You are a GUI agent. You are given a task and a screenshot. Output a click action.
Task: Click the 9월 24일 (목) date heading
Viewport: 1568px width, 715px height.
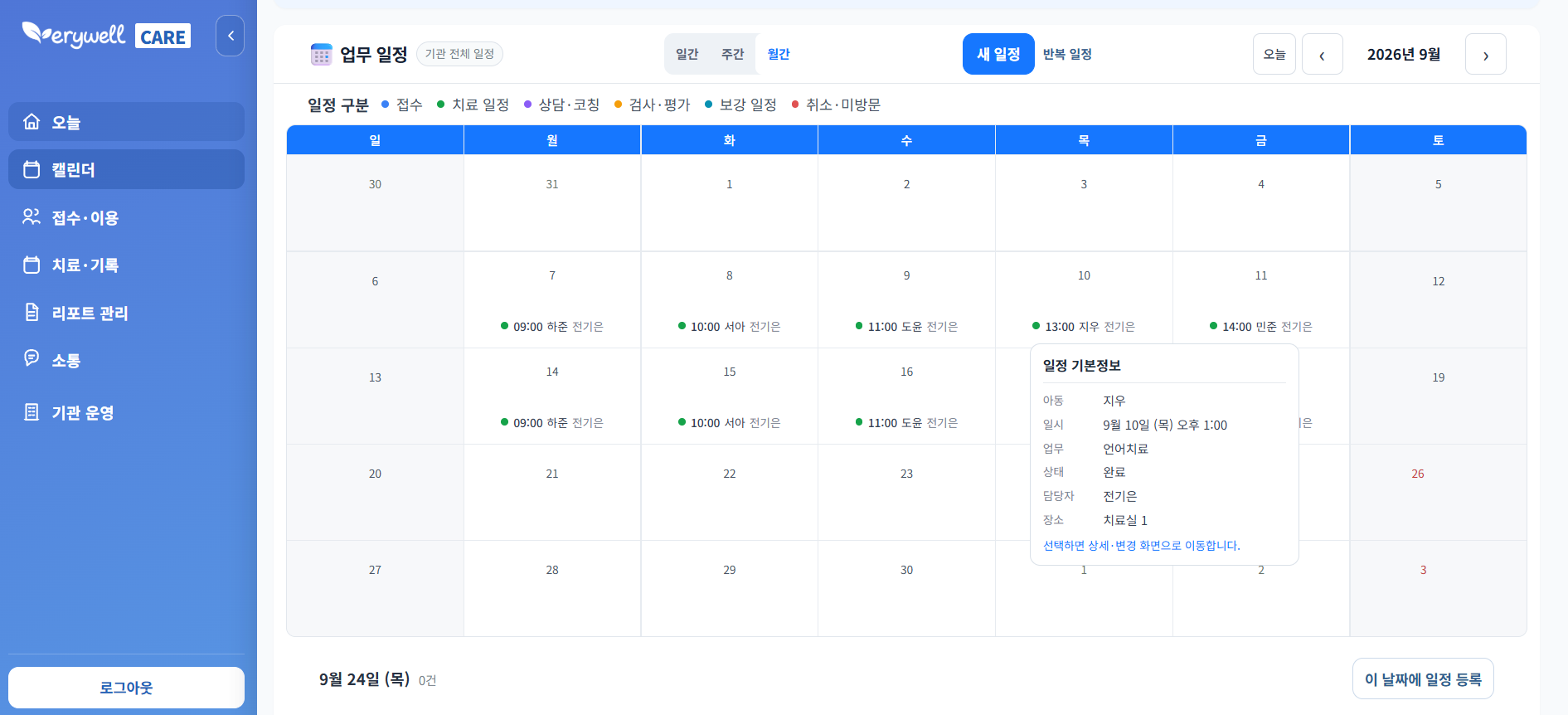coord(365,679)
